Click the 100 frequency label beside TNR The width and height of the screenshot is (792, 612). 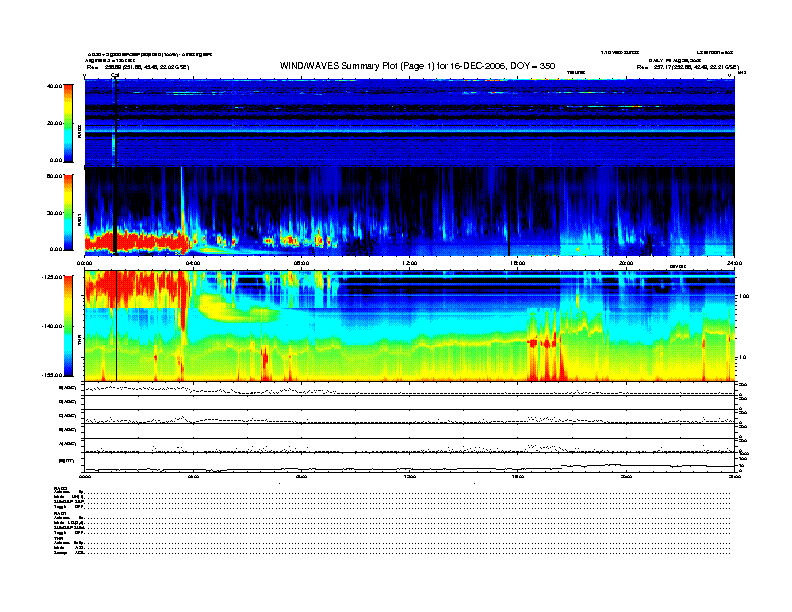743,296
